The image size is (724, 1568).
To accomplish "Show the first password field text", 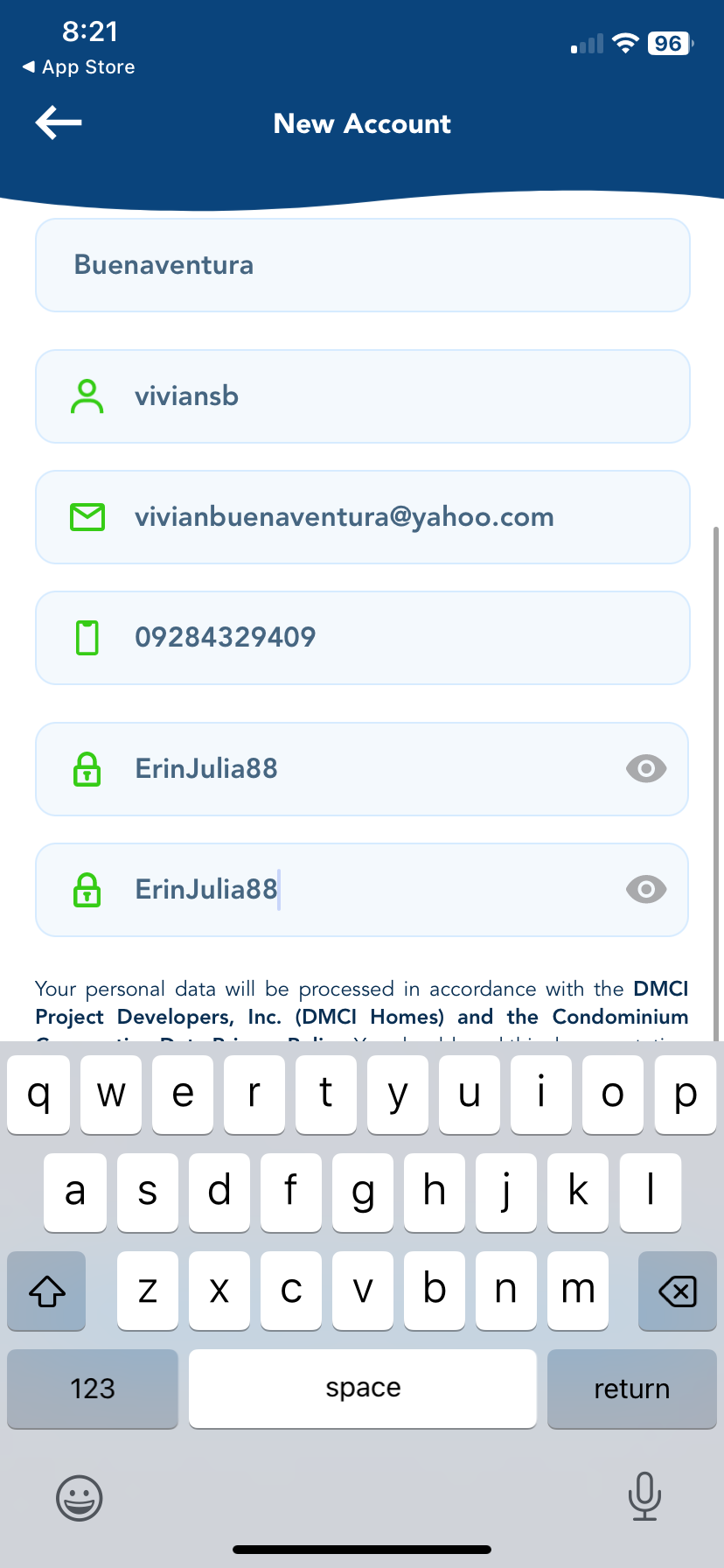I will pyautogui.click(x=646, y=769).
